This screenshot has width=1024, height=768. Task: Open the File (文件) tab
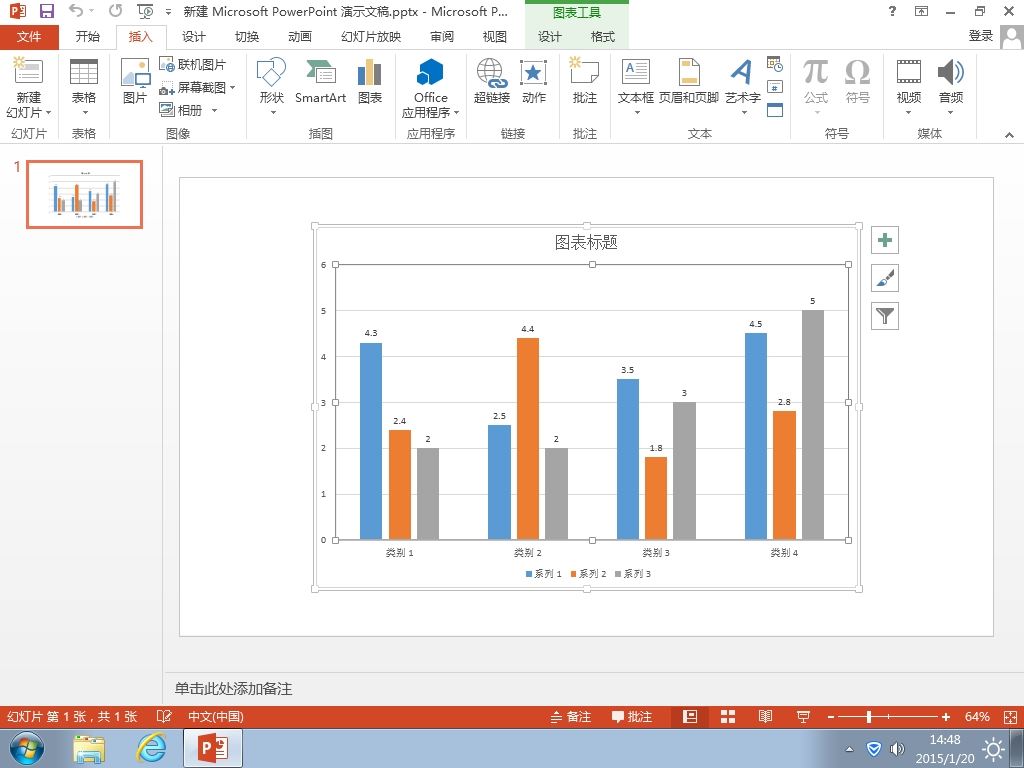pyautogui.click(x=29, y=37)
